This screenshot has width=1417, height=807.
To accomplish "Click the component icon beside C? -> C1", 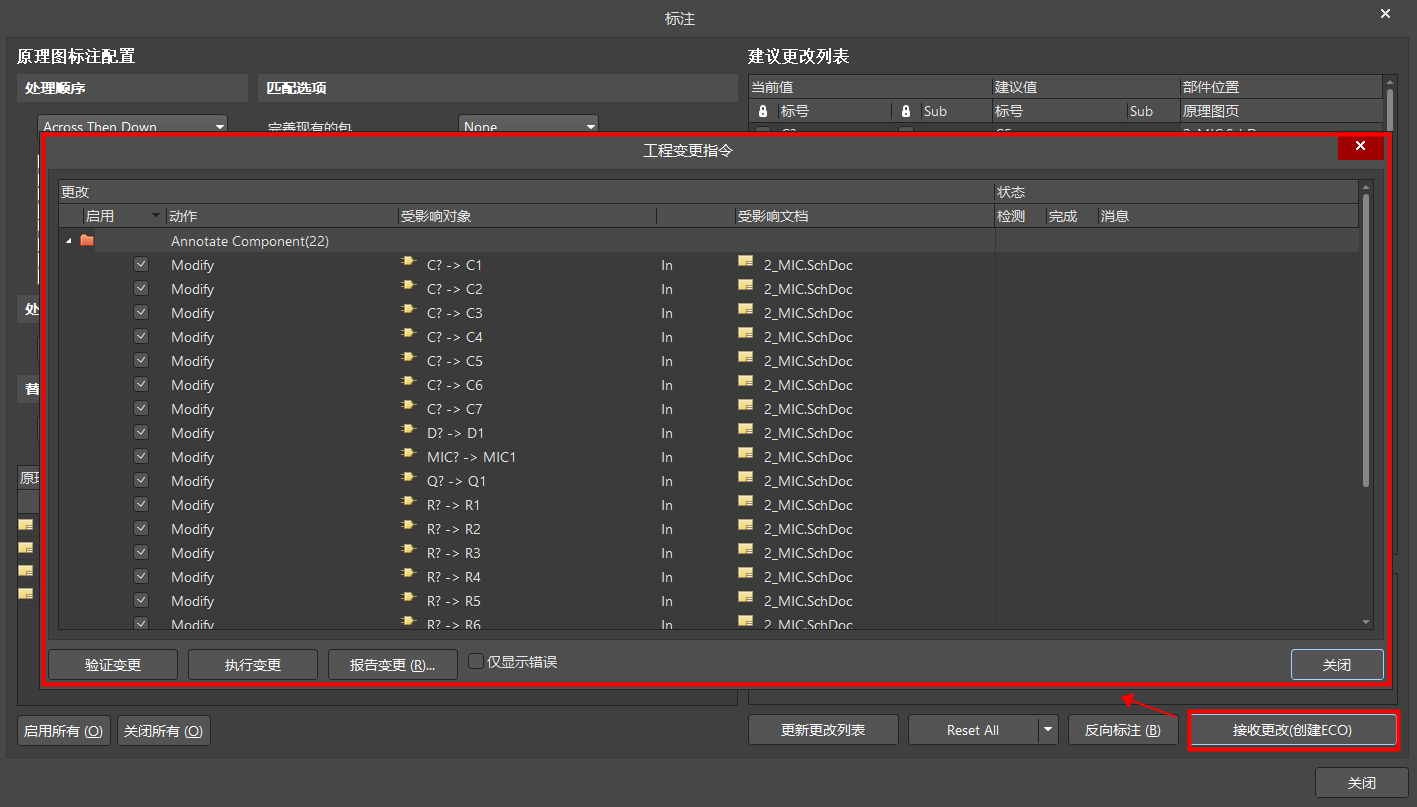I will click(408, 264).
